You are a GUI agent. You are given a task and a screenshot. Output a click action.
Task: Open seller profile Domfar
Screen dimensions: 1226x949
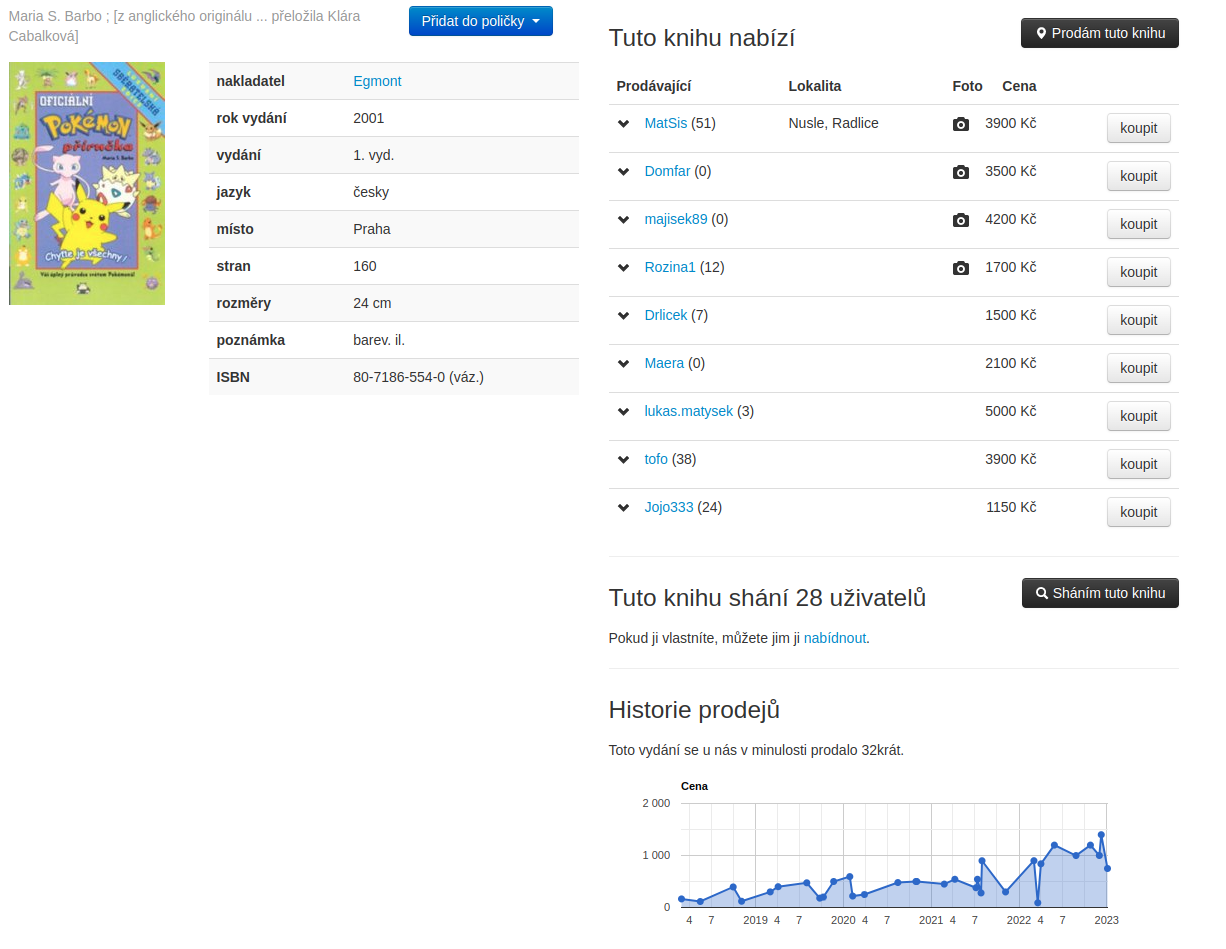(x=667, y=171)
